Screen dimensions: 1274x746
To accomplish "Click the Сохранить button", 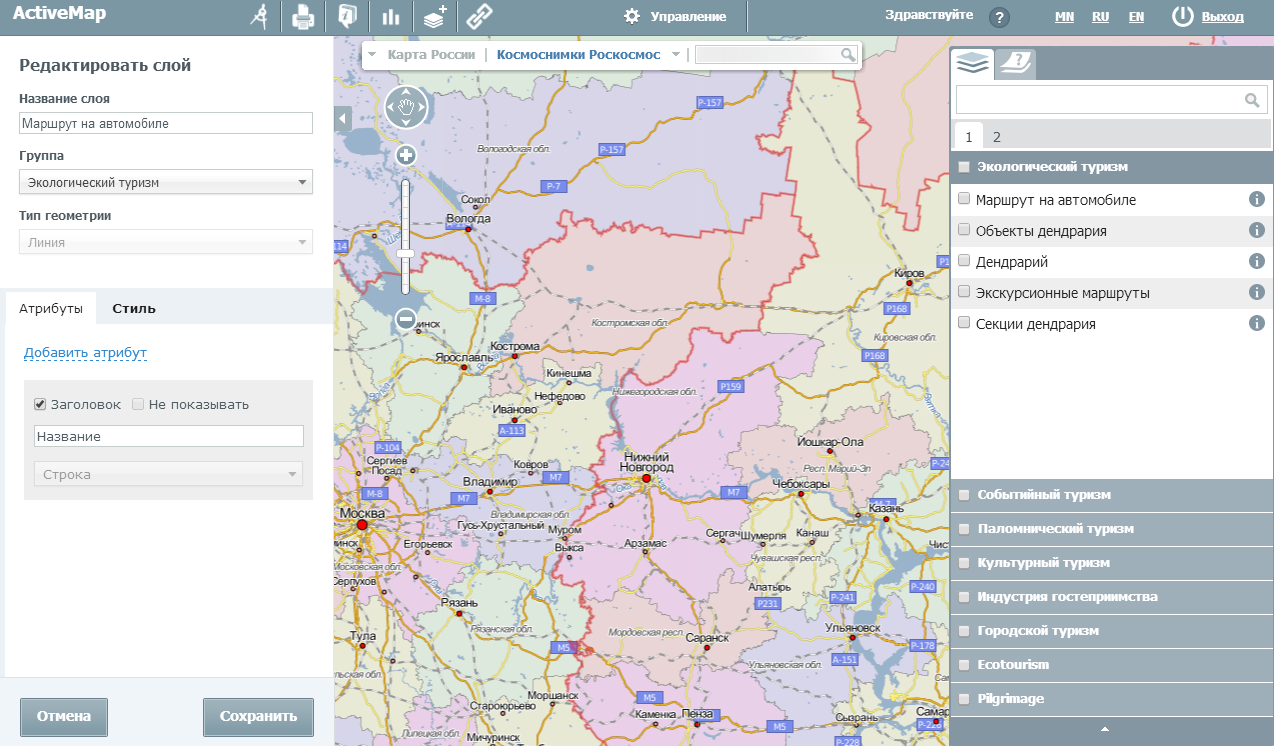I will point(258,716).
